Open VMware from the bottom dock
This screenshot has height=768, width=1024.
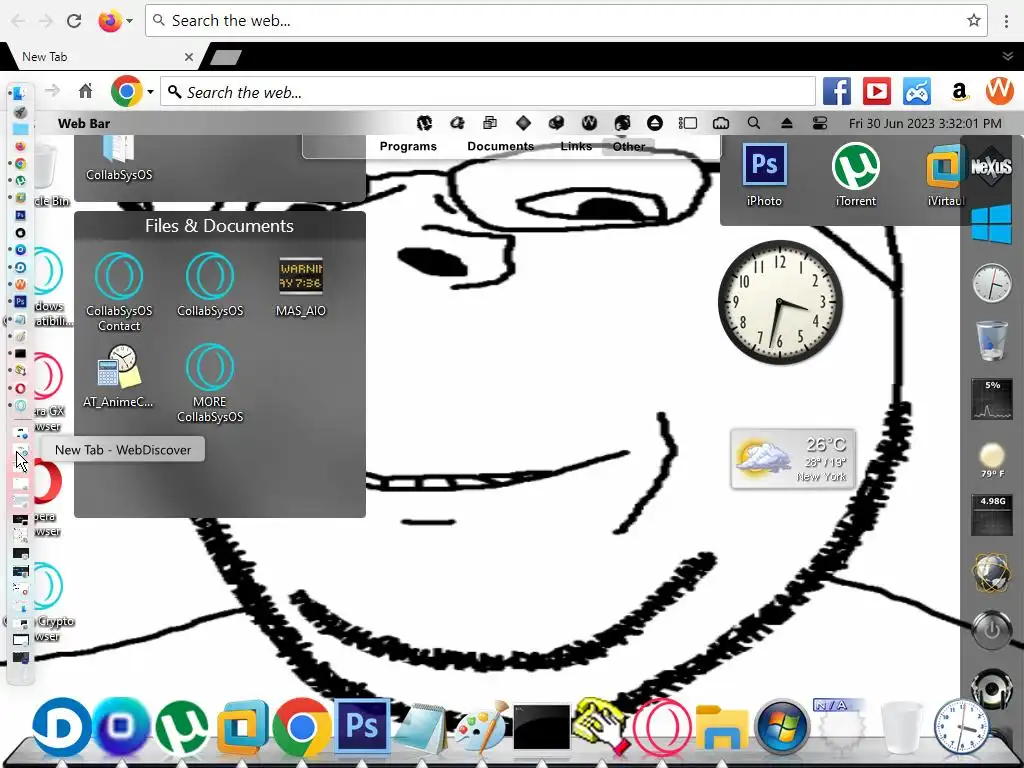242,727
